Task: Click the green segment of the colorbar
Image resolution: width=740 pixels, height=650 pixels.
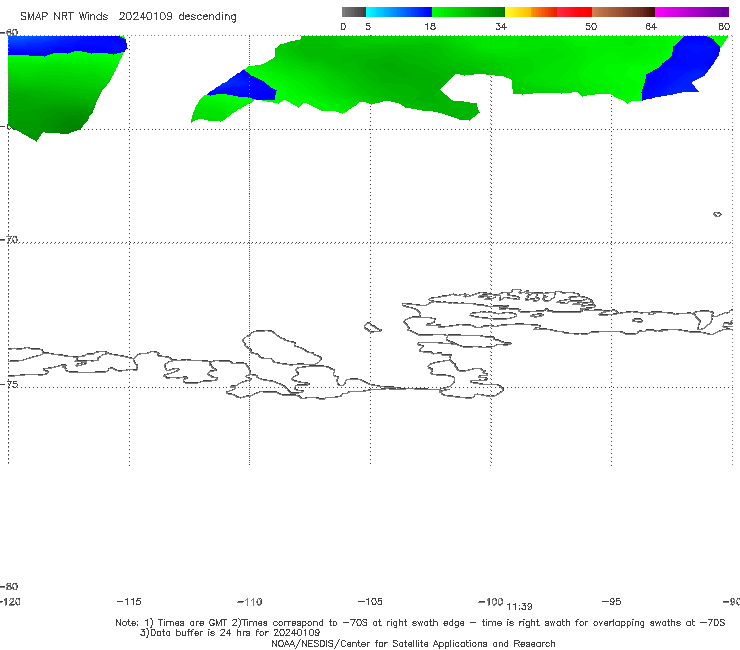Action: (x=468, y=12)
